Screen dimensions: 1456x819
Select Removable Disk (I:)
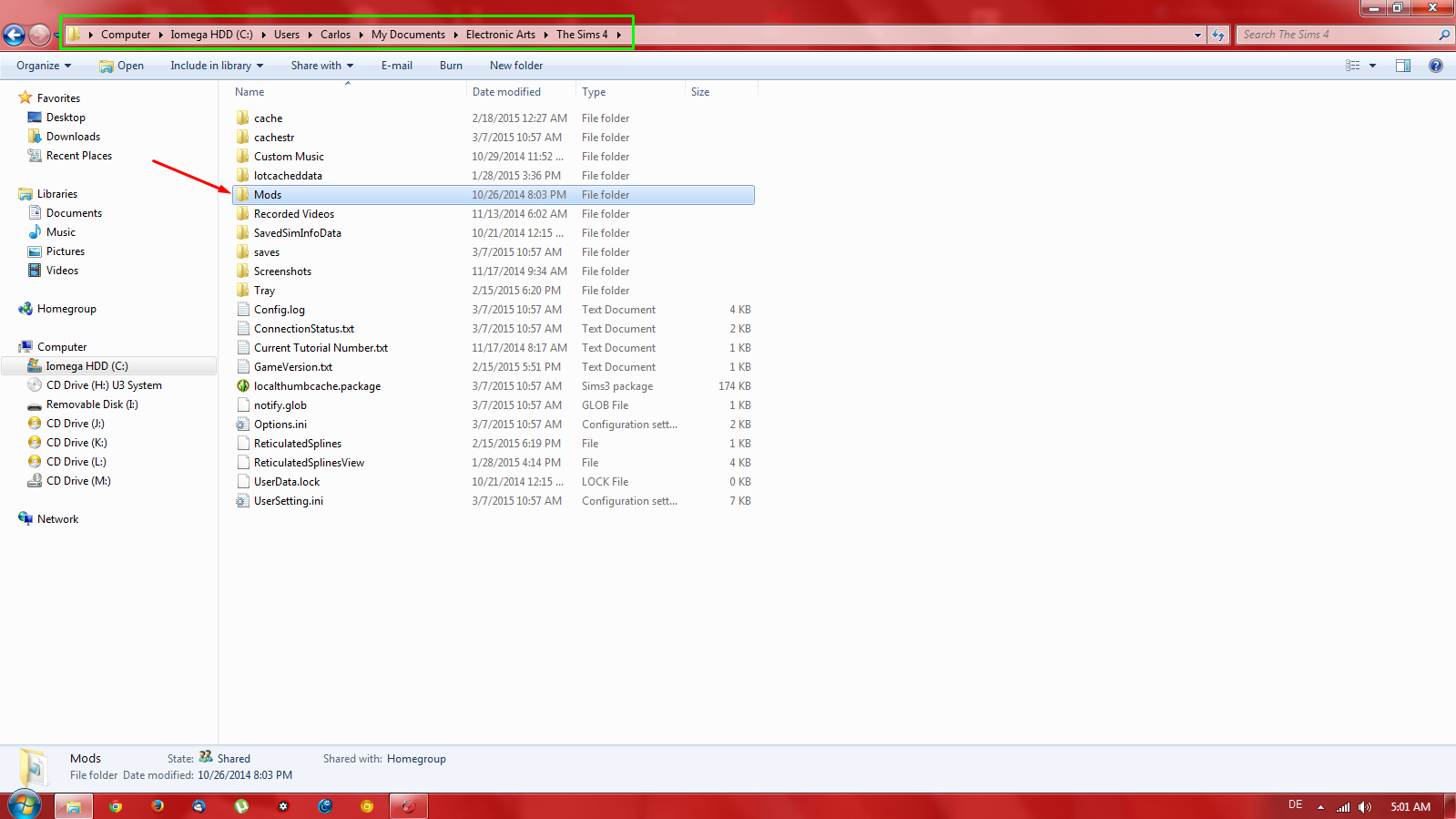coord(92,404)
